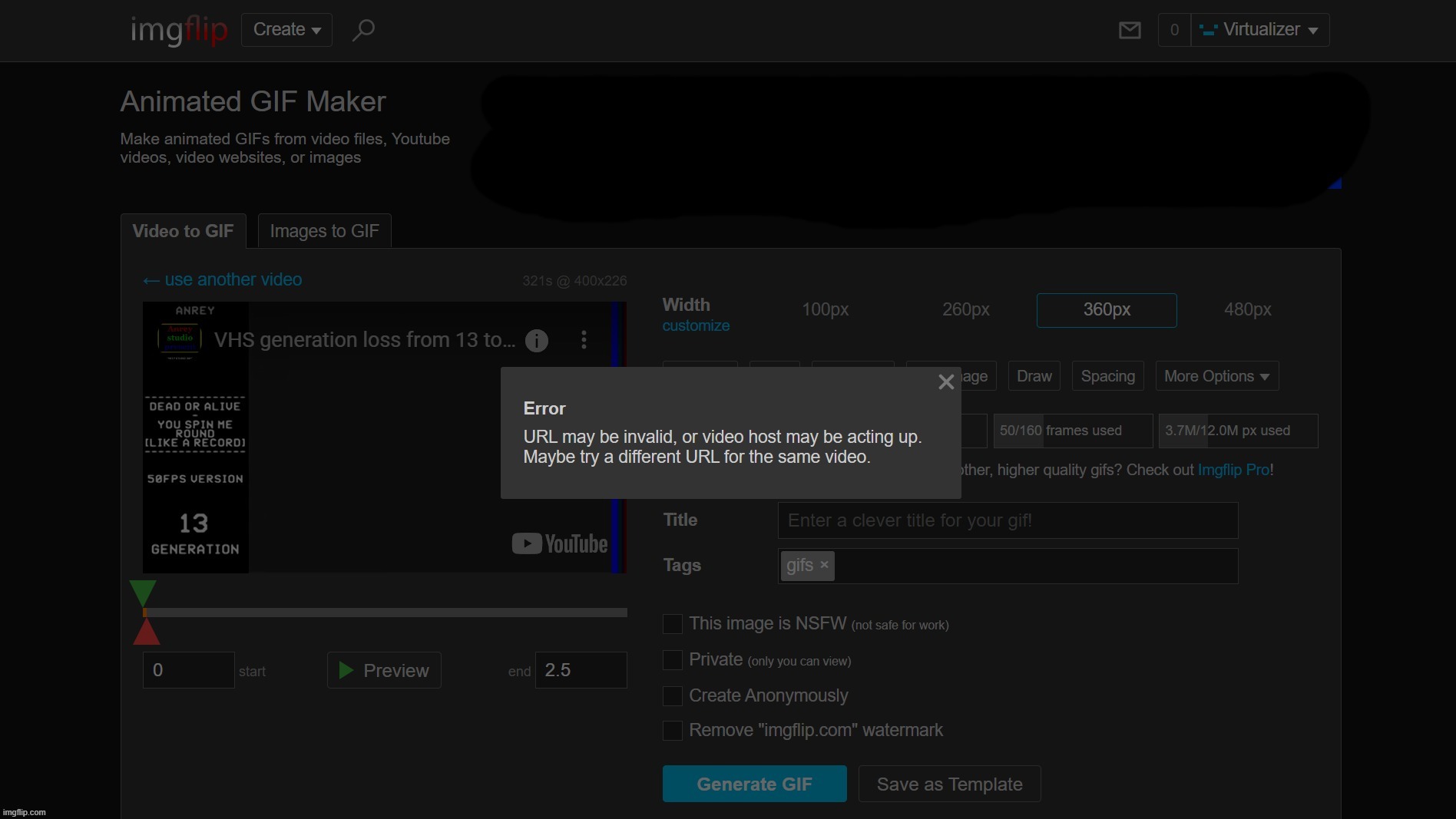Click the 50/160 frames used indicator
1456x819 pixels.
coord(1073,431)
